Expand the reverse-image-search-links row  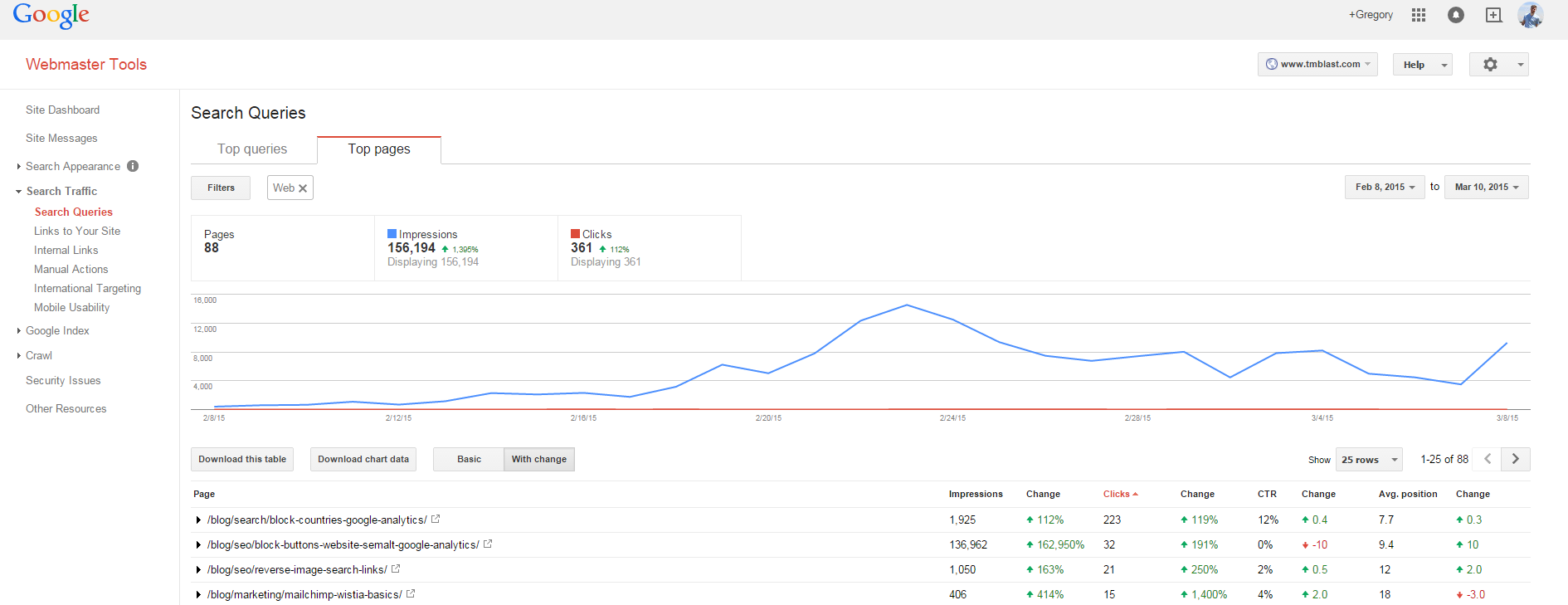click(x=198, y=569)
